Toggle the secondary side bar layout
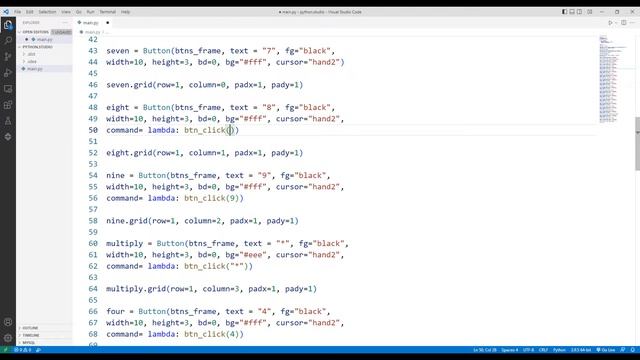 click(x=579, y=12)
